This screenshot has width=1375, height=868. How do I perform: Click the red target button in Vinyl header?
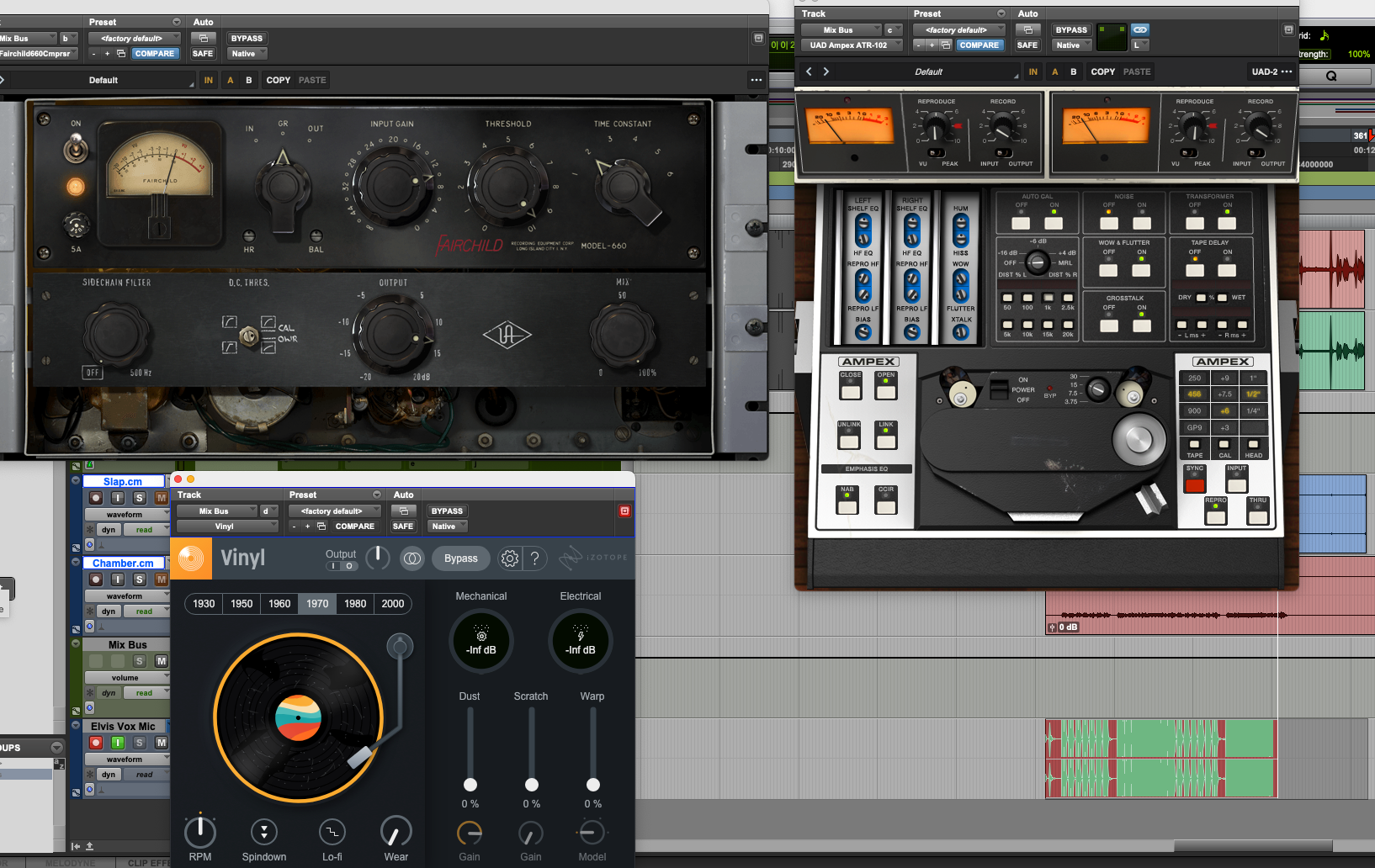point(624,511)
